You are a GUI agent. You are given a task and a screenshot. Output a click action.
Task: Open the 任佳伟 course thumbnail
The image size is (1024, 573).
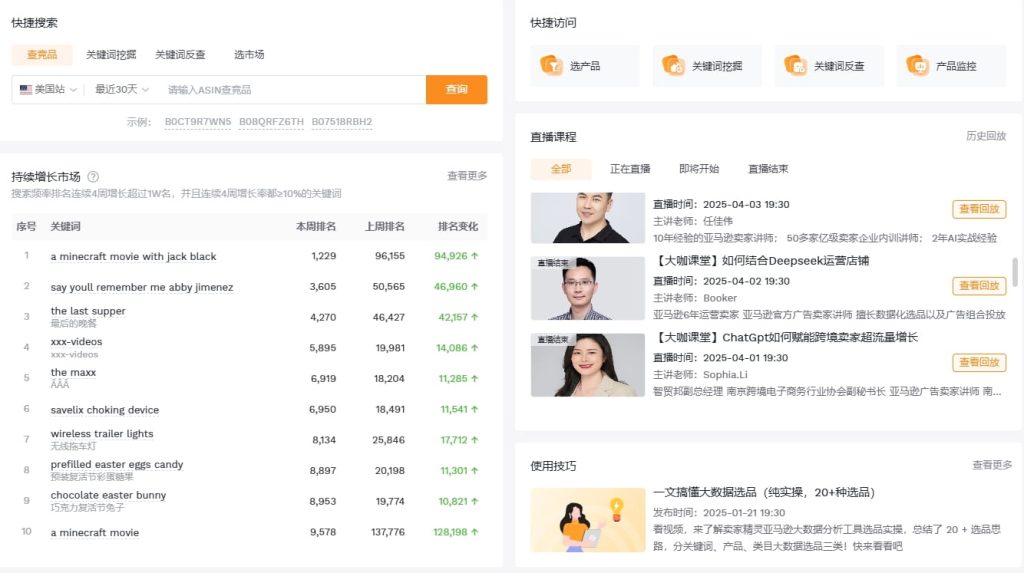point(588,218)
